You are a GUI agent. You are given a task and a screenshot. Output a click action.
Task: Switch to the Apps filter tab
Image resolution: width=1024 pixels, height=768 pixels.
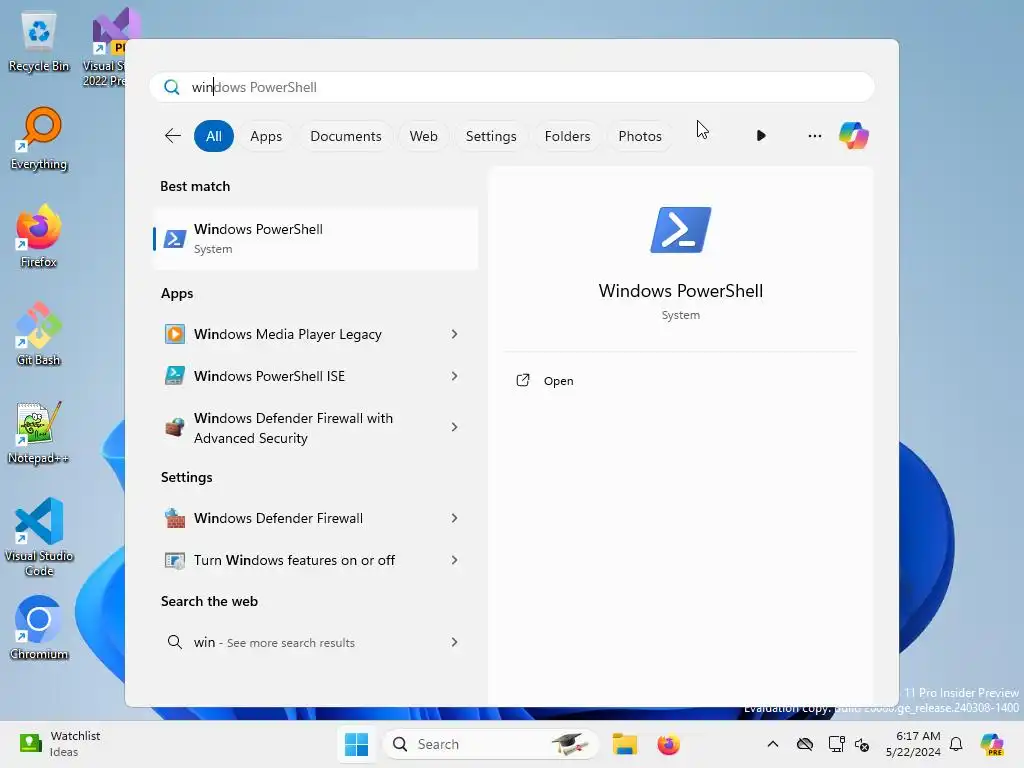(x=266, y=136)
